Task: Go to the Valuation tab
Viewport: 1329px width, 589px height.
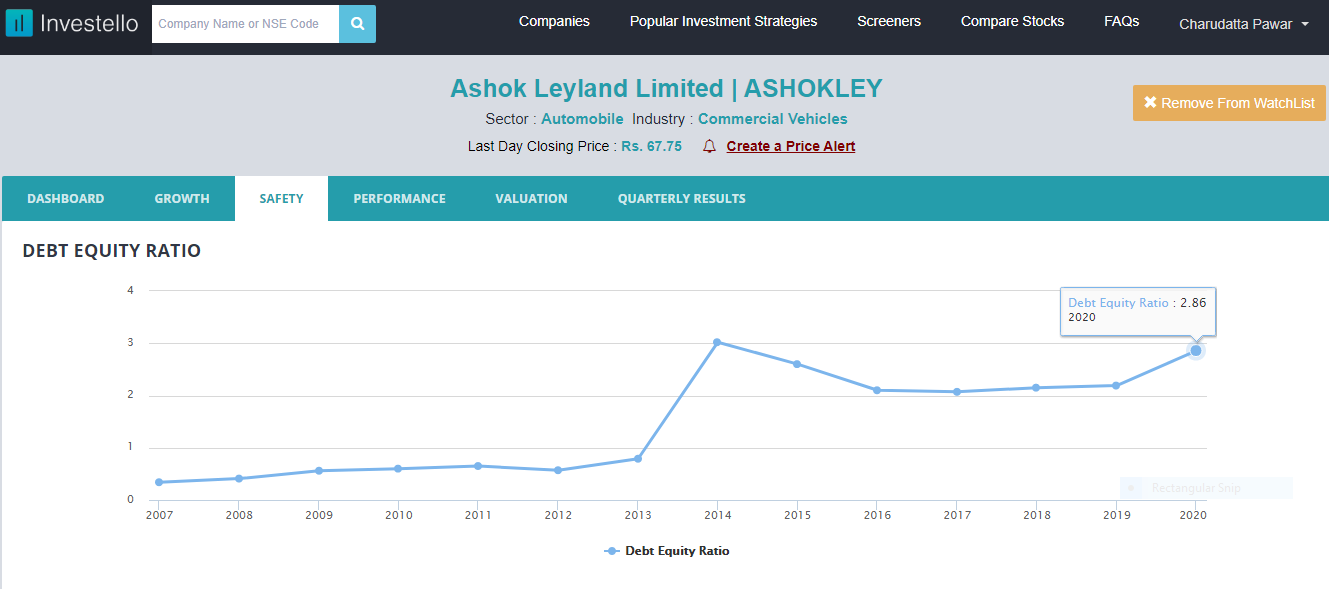Action: tap(531, 199)
